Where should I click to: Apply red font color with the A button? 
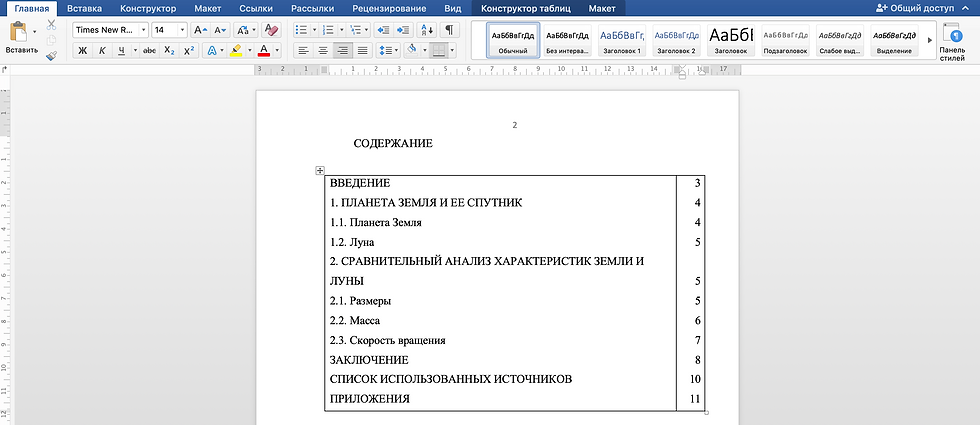(264, 51)
